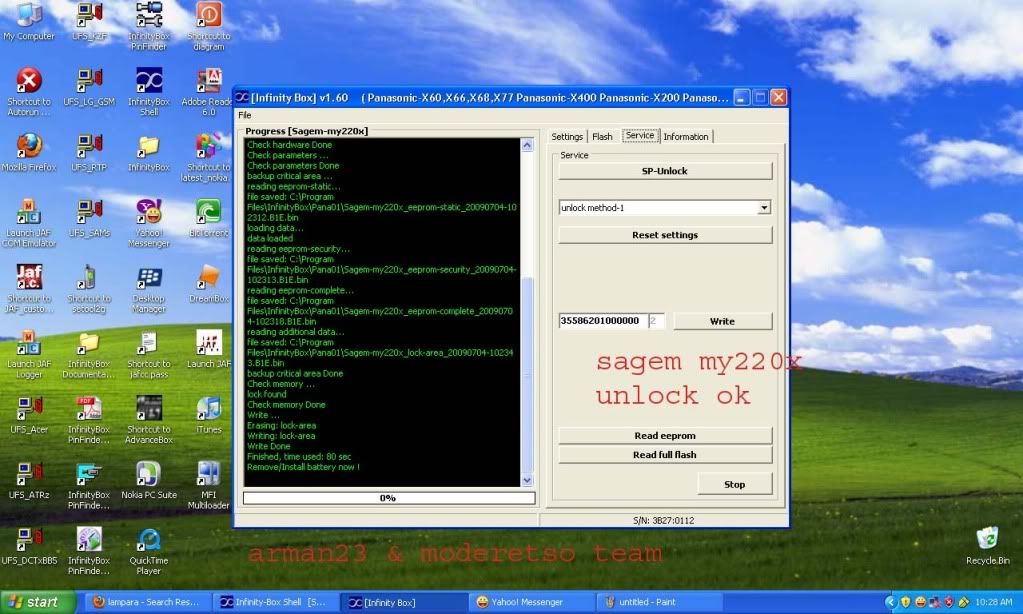The image size is (1023, 614).
Task: Launch iTunes desktop icon
Action: 209,415
